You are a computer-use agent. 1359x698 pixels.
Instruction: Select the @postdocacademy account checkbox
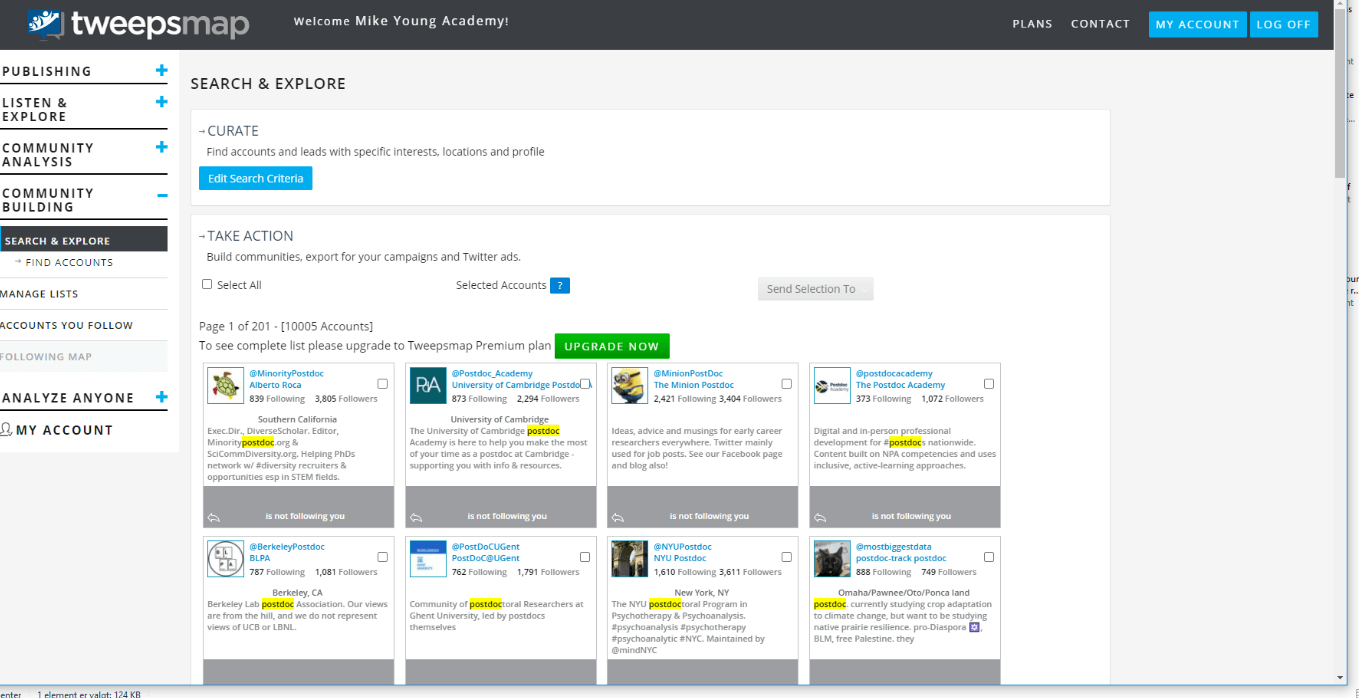coord(989,384)
